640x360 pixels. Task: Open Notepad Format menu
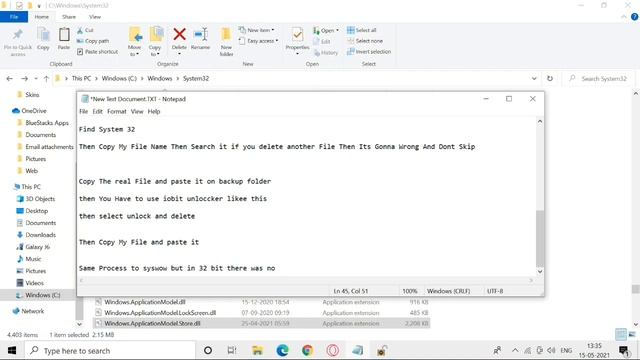pos(117,111)
